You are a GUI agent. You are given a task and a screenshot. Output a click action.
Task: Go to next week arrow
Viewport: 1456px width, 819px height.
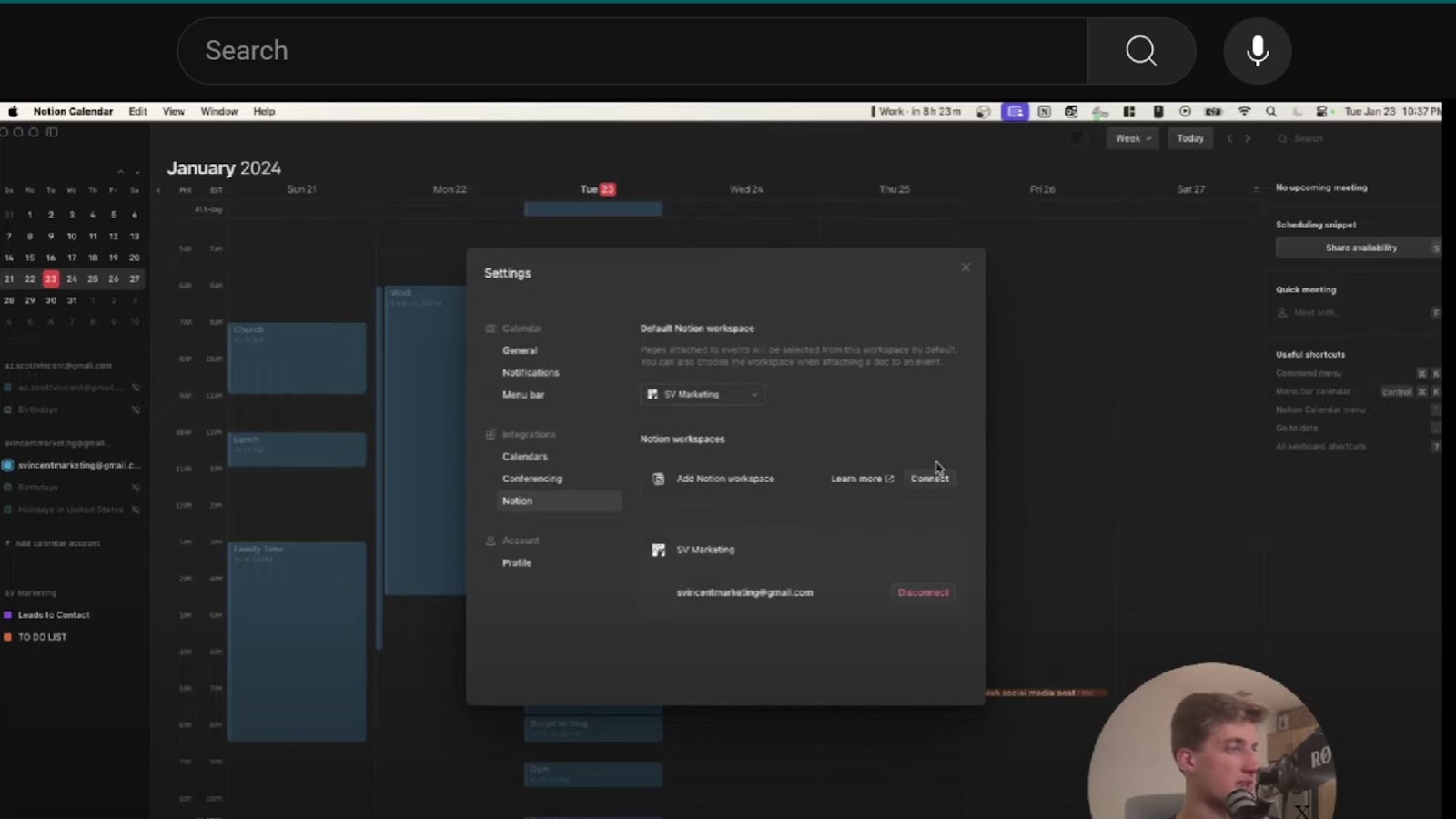pyautogui.click(x=1248, y=138)
